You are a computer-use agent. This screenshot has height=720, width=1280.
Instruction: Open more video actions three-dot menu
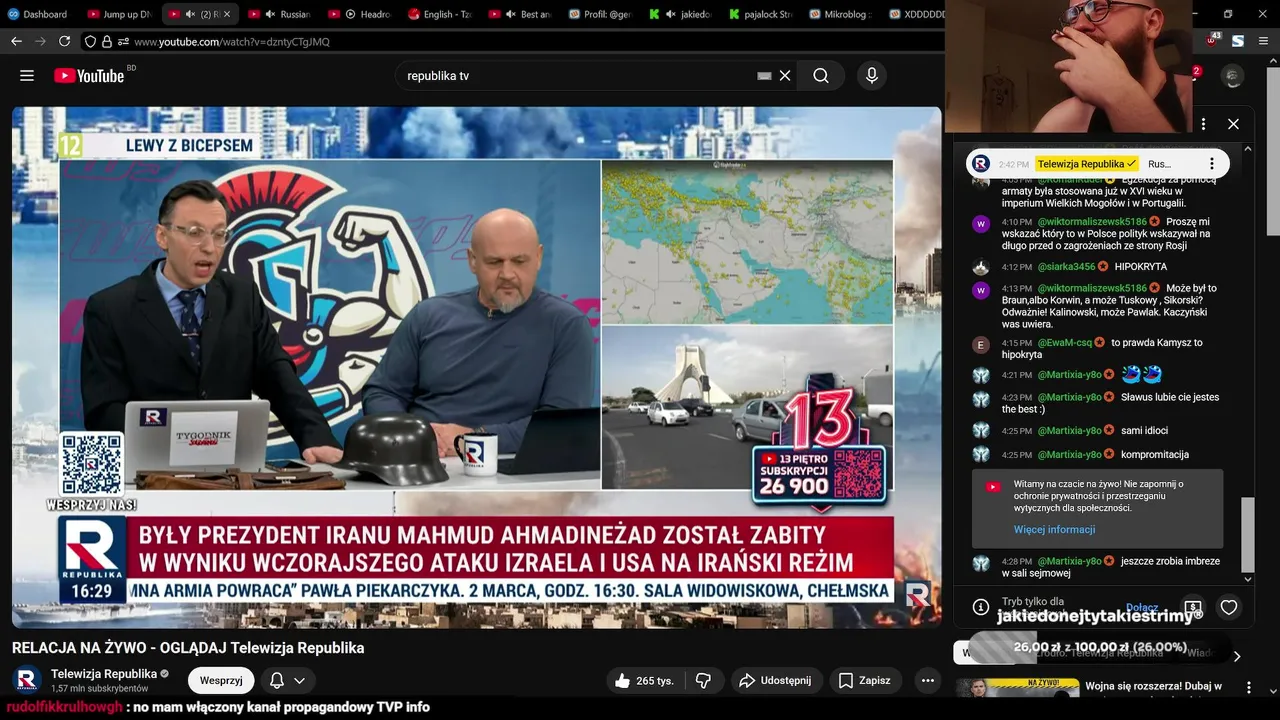click(927, 680)
